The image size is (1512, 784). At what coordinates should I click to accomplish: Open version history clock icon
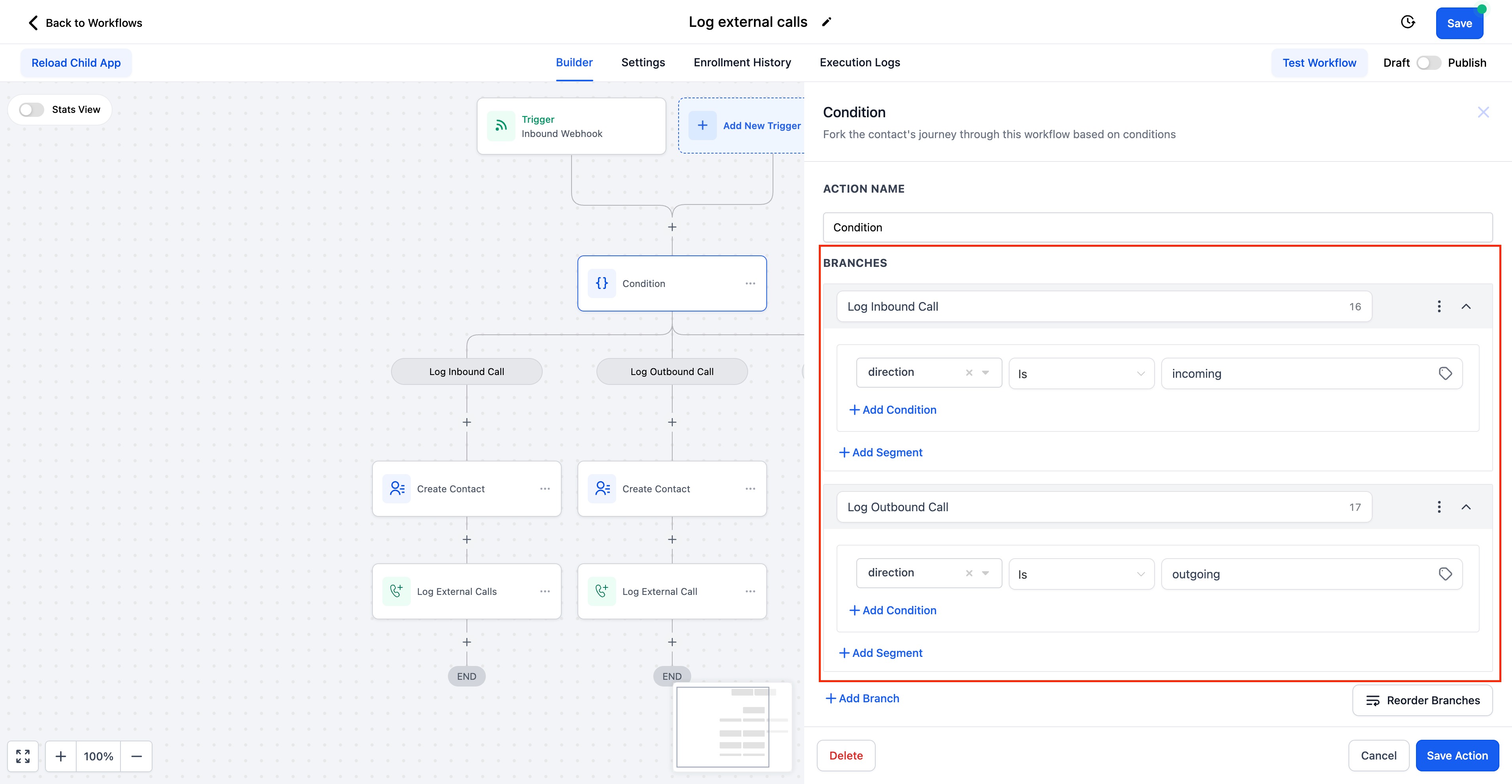[1407, 22]
